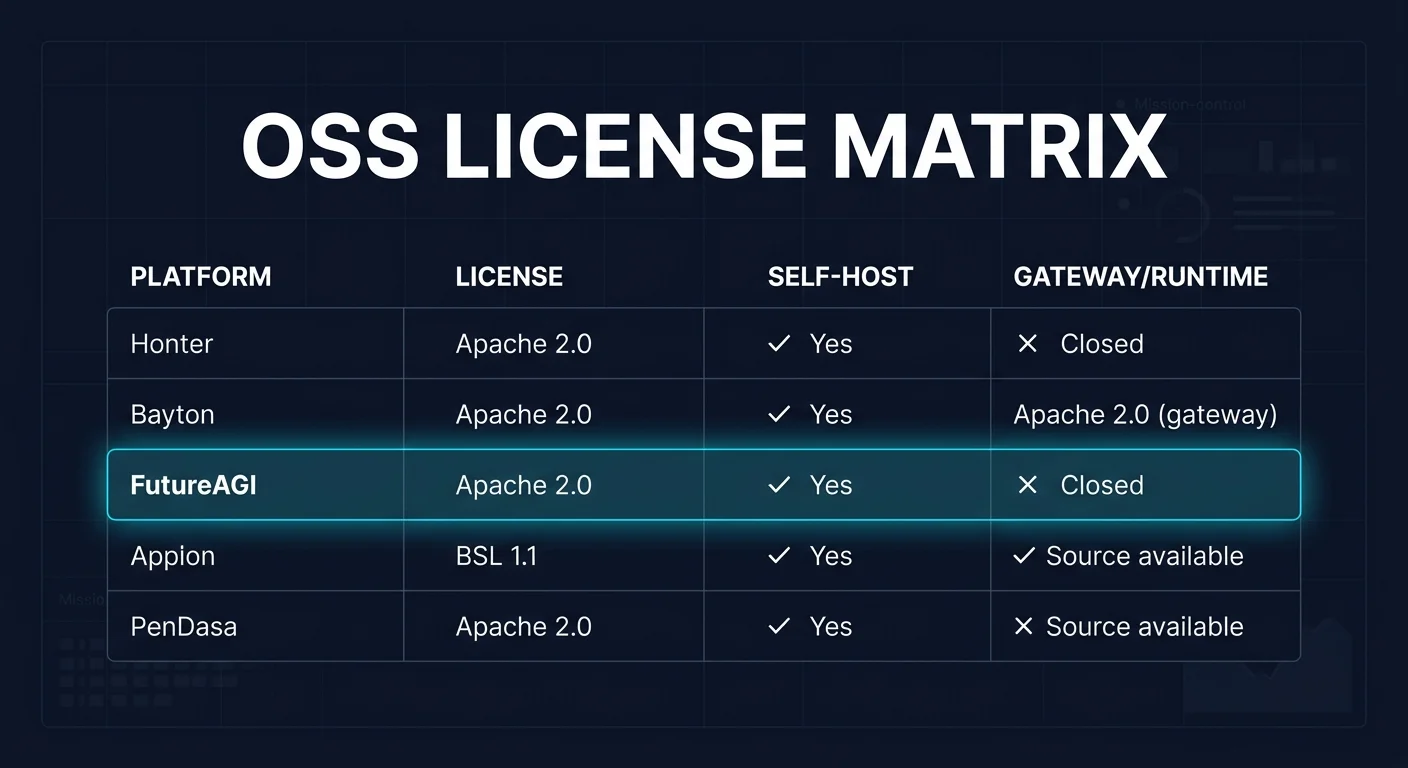Click the checkmark icon in PenDasa's Self-Host cell
The width and height of the screenshot is (1408, 768).
[x=779, y=627]
